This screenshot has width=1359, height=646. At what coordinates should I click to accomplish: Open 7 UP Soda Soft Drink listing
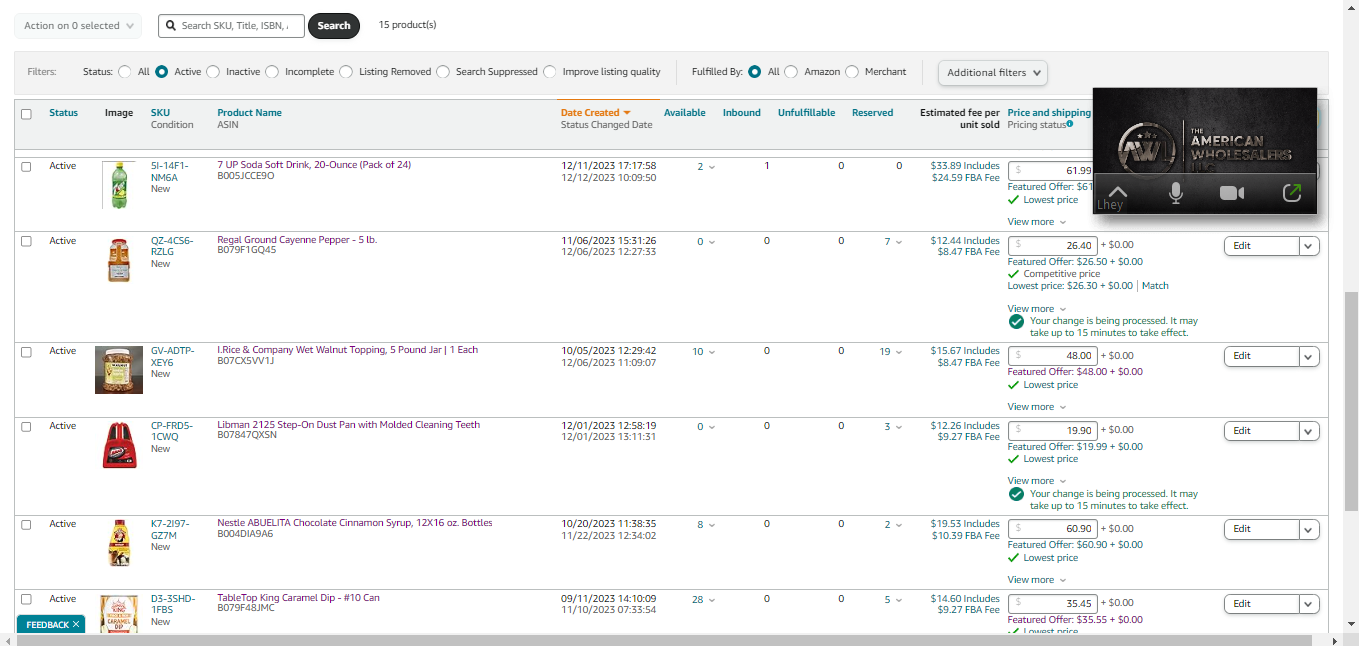click(314, 165)
